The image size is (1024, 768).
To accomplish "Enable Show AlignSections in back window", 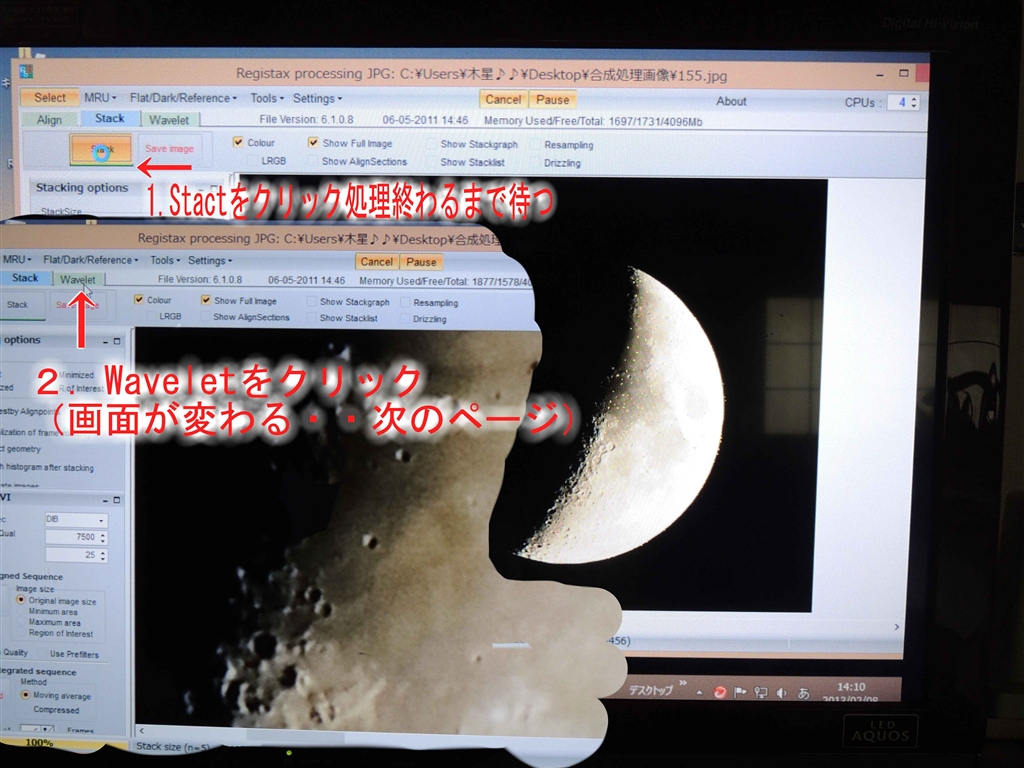I will pos(313,161).
